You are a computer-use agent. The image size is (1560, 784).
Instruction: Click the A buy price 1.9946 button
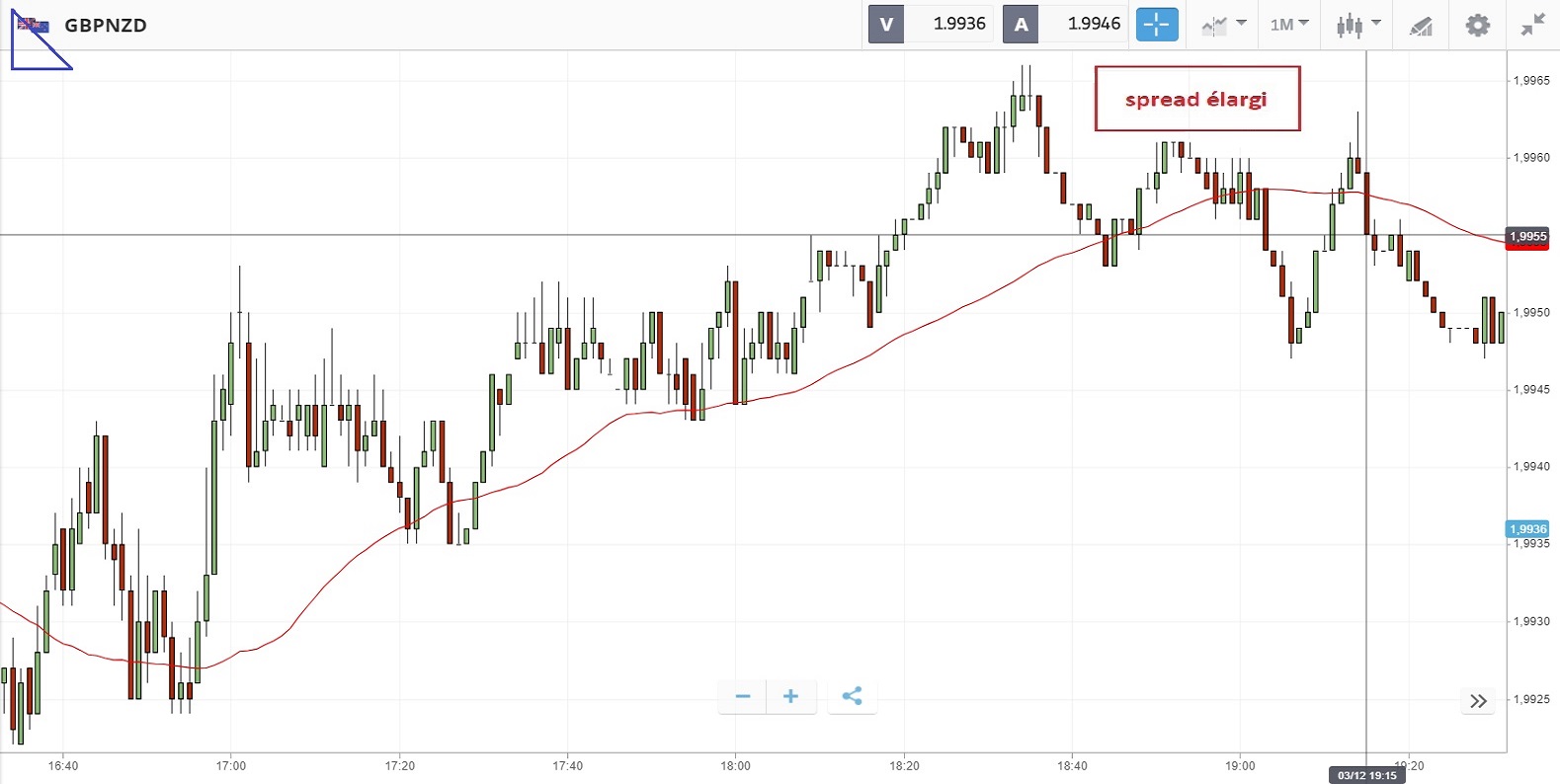coord(1065,25)
